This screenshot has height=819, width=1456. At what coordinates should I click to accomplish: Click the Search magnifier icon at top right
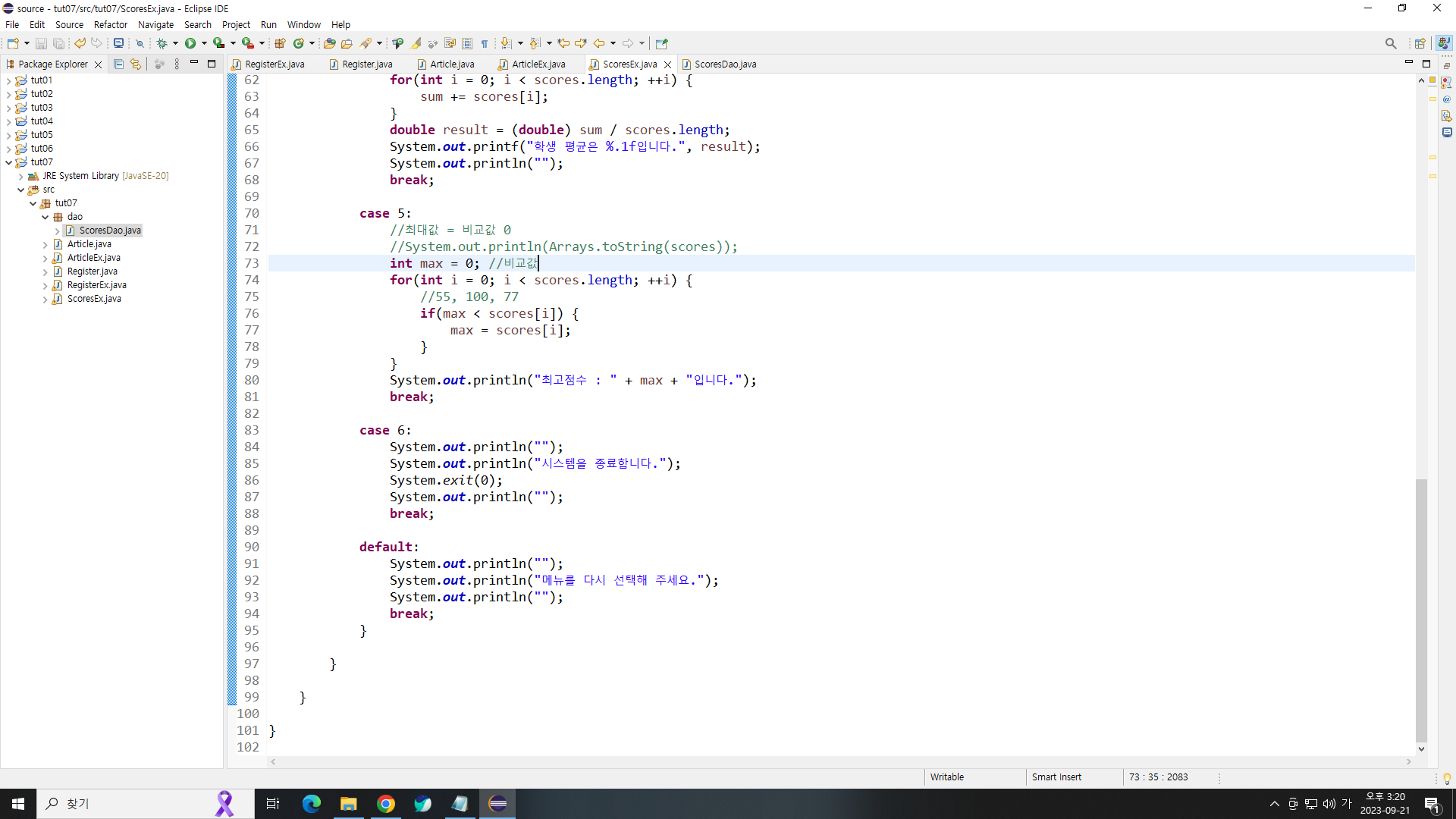coord(1390,43)
